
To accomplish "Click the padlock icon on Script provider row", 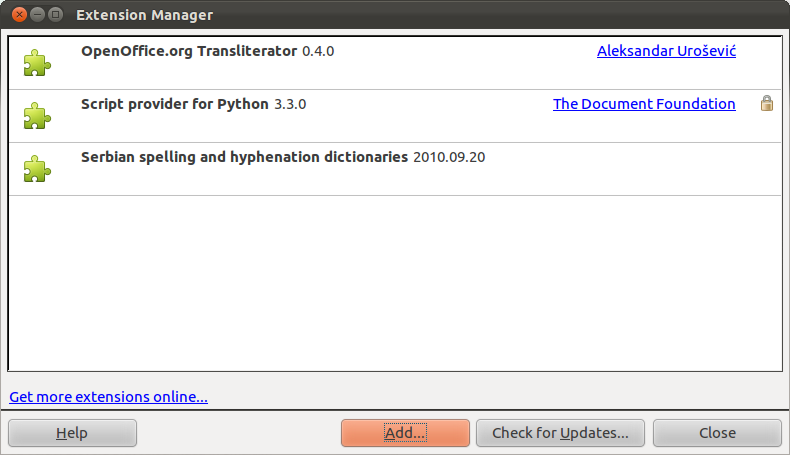I will [767, 103].
